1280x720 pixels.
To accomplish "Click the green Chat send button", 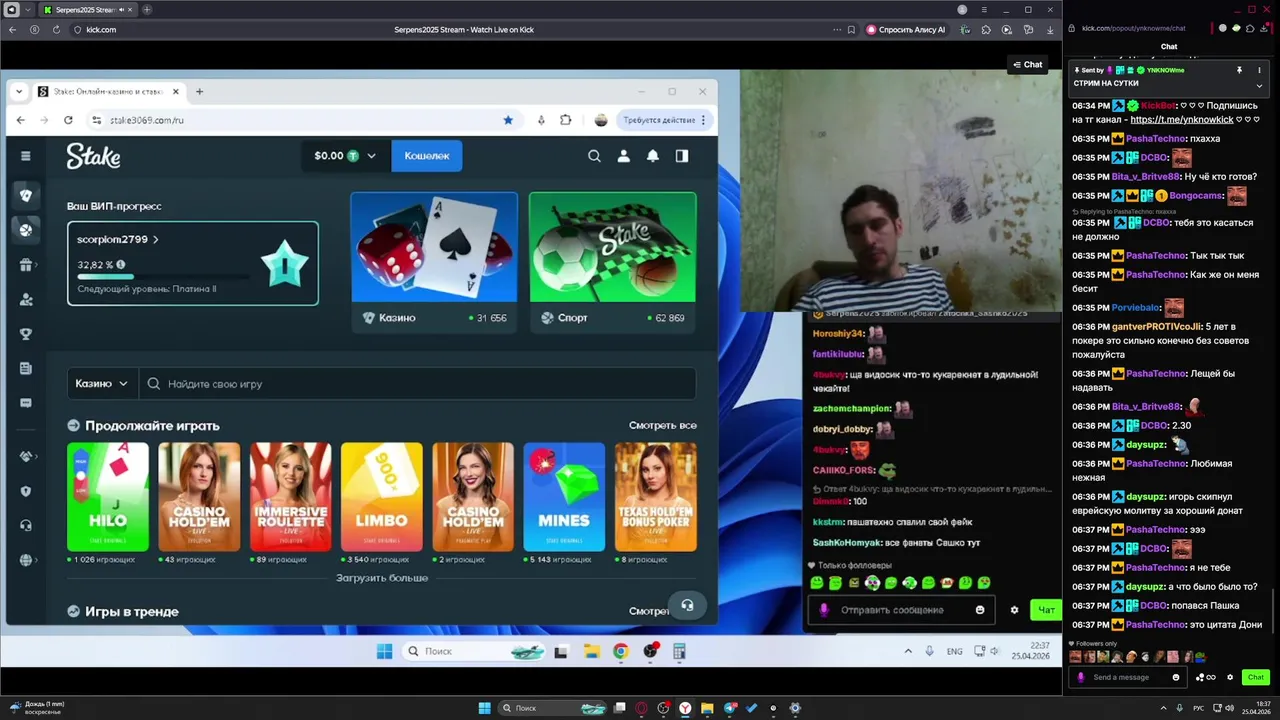I will (x=1256, y=677).
